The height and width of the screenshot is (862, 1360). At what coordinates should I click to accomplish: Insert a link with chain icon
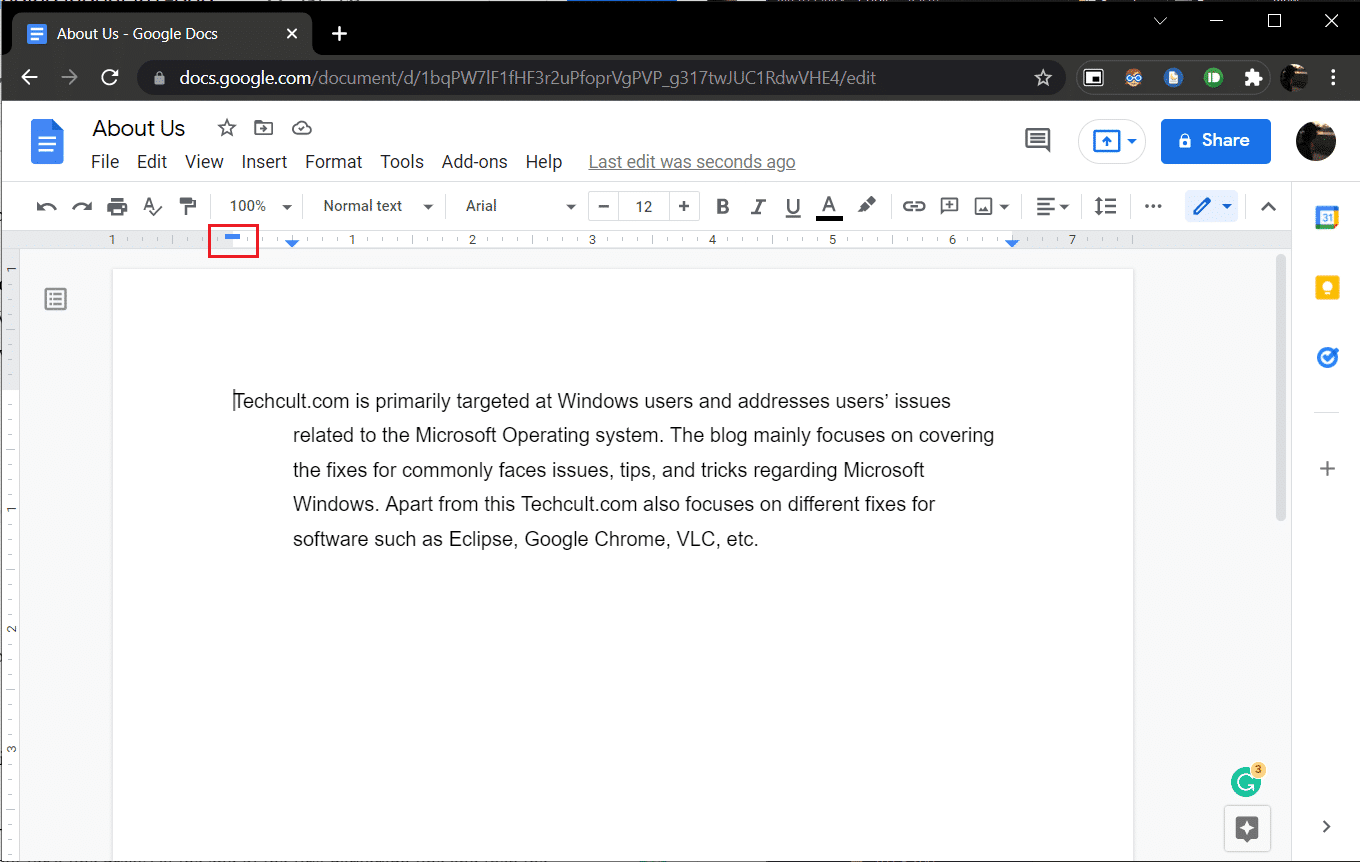tap(914, 206)
